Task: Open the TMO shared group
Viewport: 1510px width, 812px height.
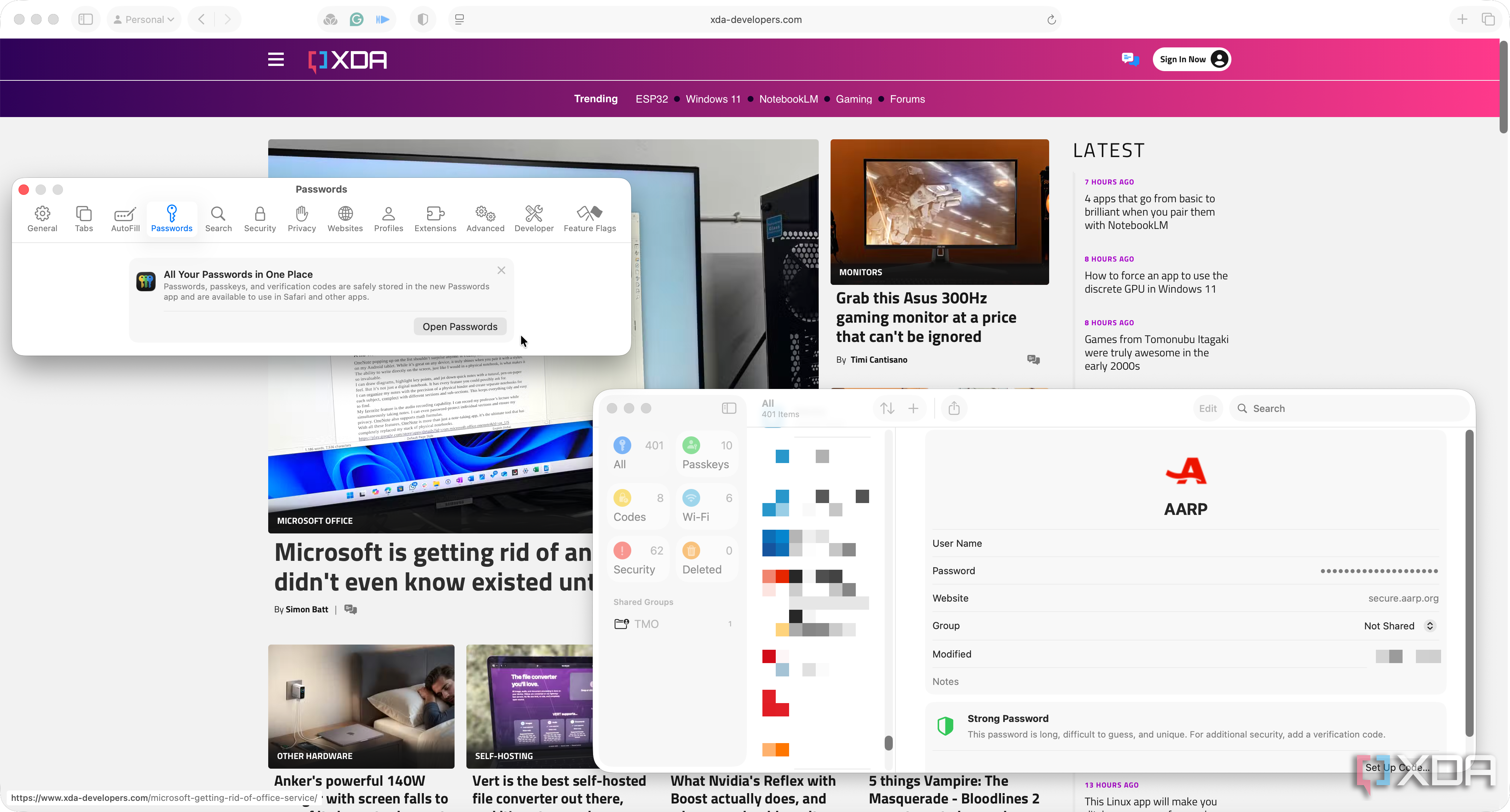Action: (646, 624)
